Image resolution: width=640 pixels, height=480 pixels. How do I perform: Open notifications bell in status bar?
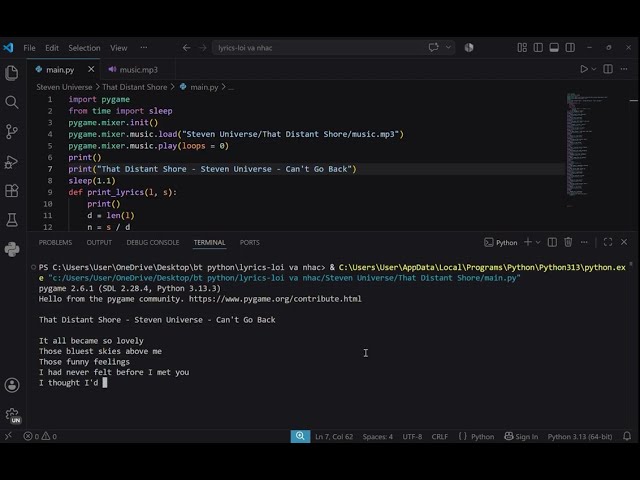(x=627, y=436)
